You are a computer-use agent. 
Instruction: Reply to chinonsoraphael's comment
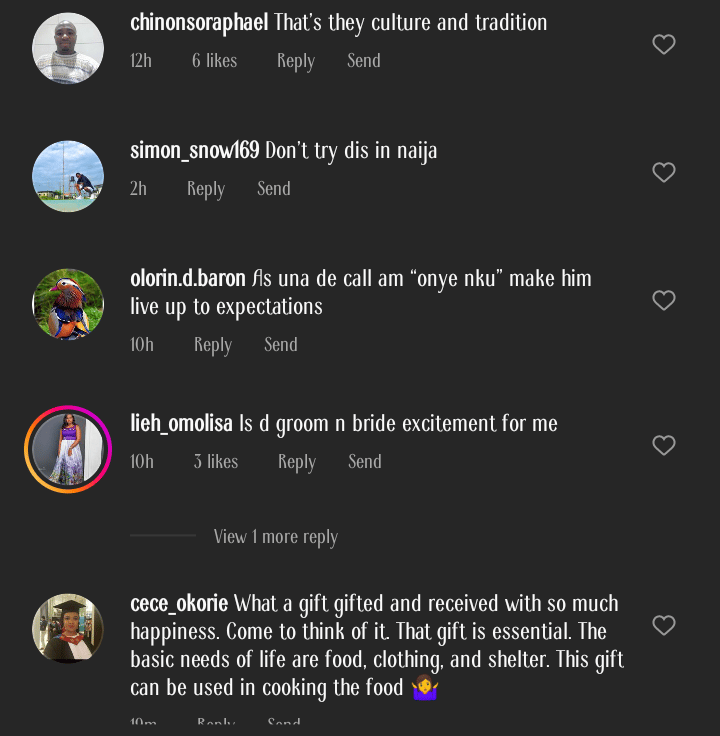(296, 61)
